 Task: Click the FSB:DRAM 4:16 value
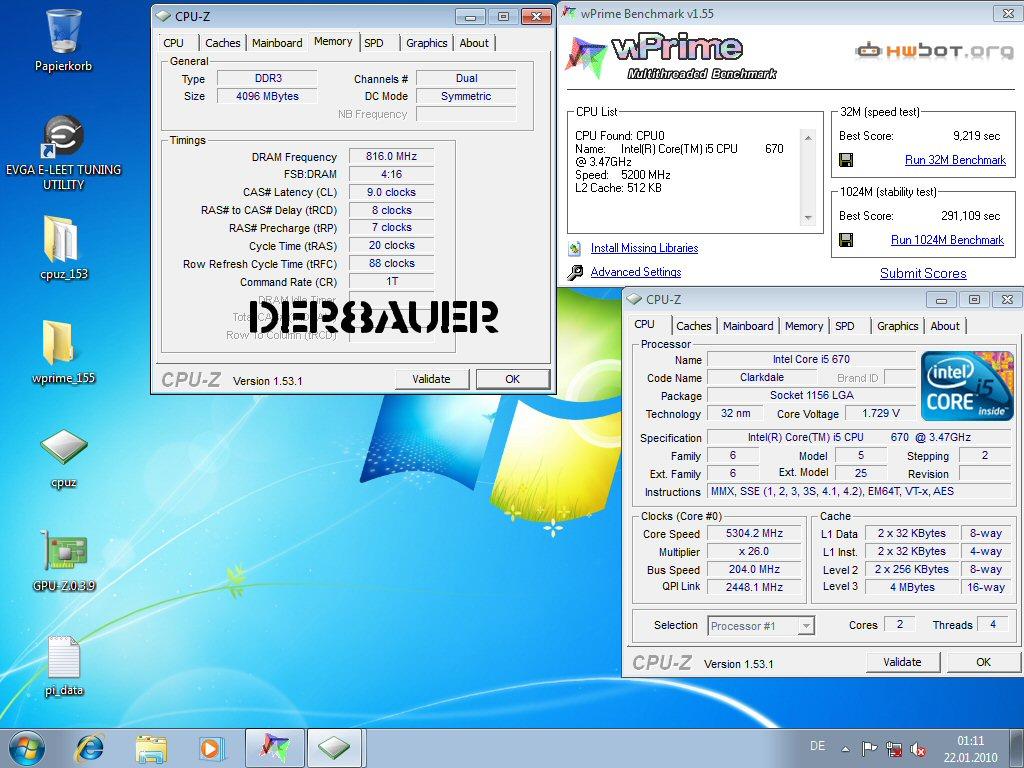(x=391, y=174)
